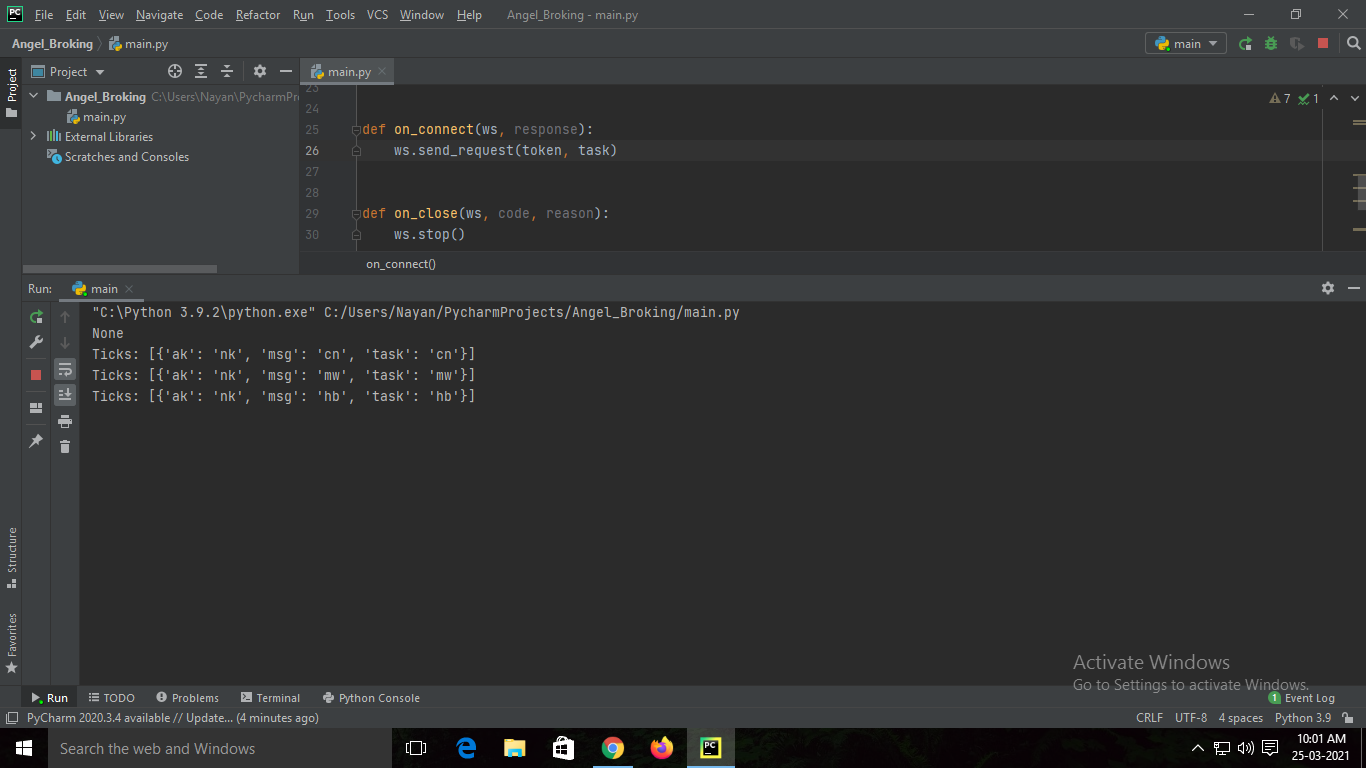The height and width of the screenshot is (768, 1366).
Task: Click next highlighted error down arrow
Action: 1355,99
